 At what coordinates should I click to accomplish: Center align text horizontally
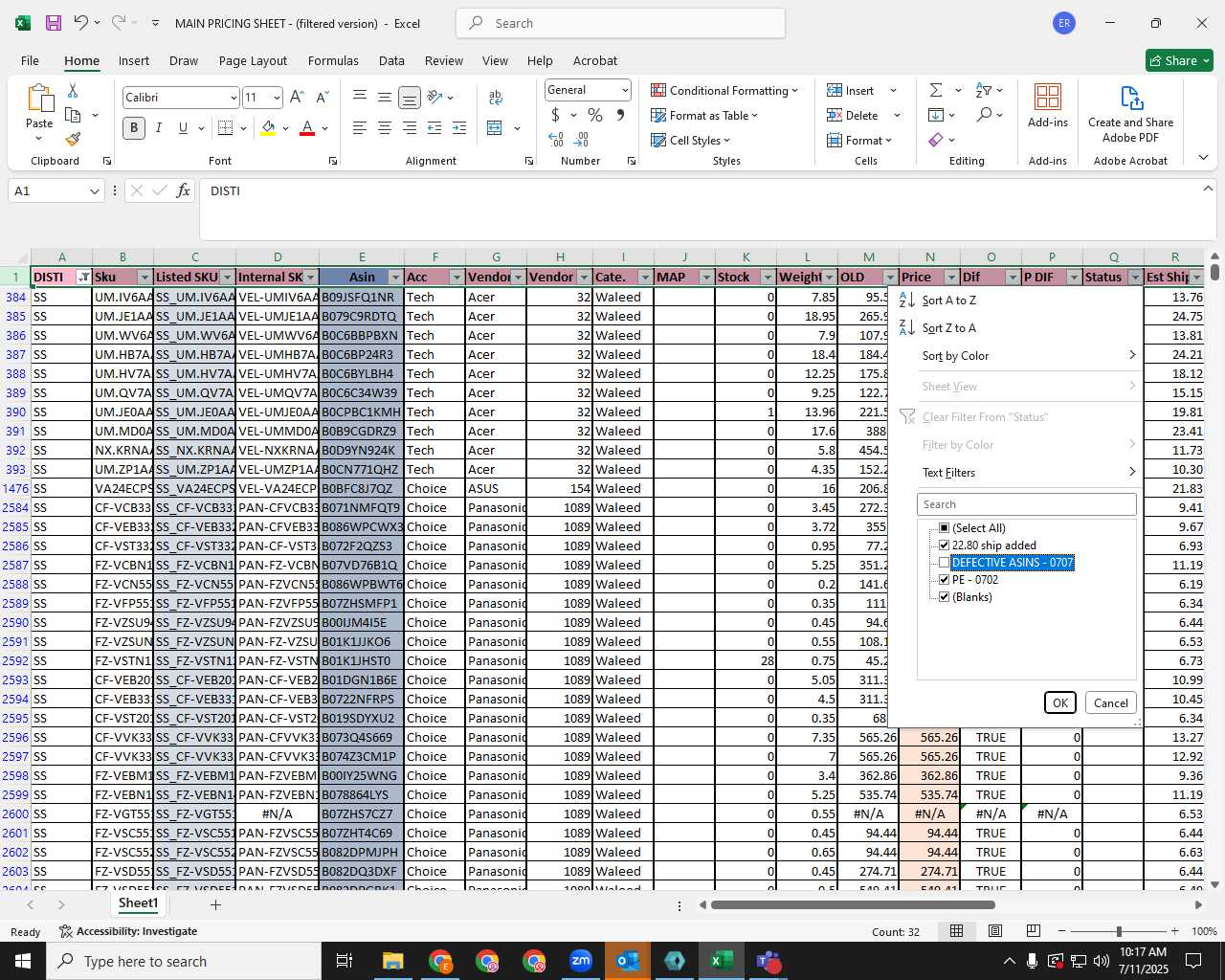(x=385, y=128)
